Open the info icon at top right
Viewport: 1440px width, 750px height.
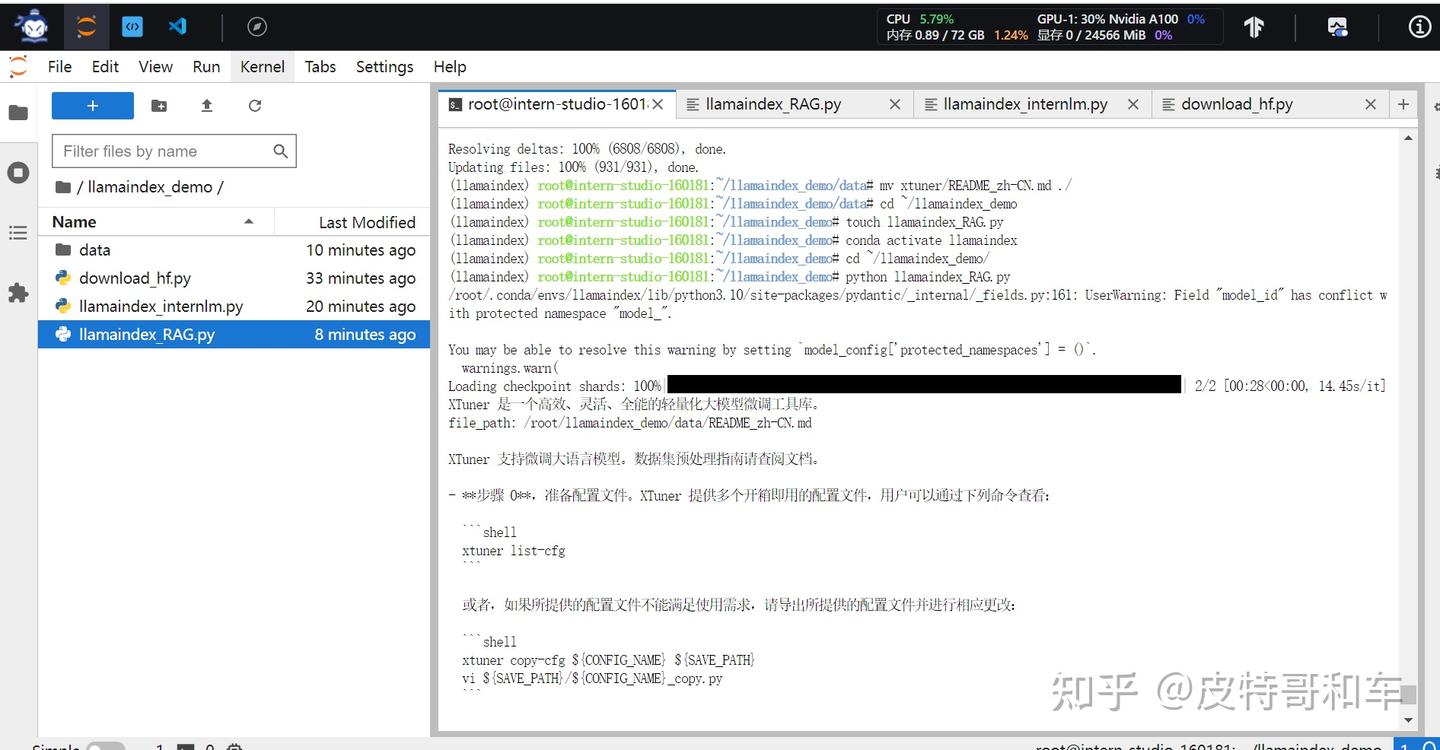1420,27
